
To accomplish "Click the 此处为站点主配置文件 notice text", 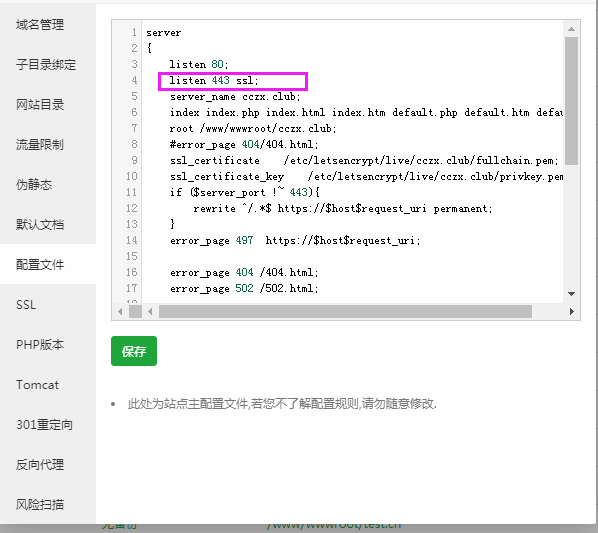I will (x=282, y=403).
